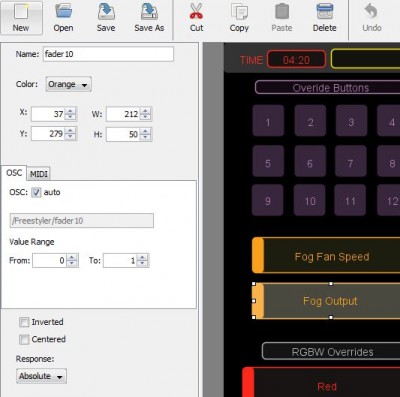
Task: Select override button 10 in layout
Action: click(x=309, y=200)
